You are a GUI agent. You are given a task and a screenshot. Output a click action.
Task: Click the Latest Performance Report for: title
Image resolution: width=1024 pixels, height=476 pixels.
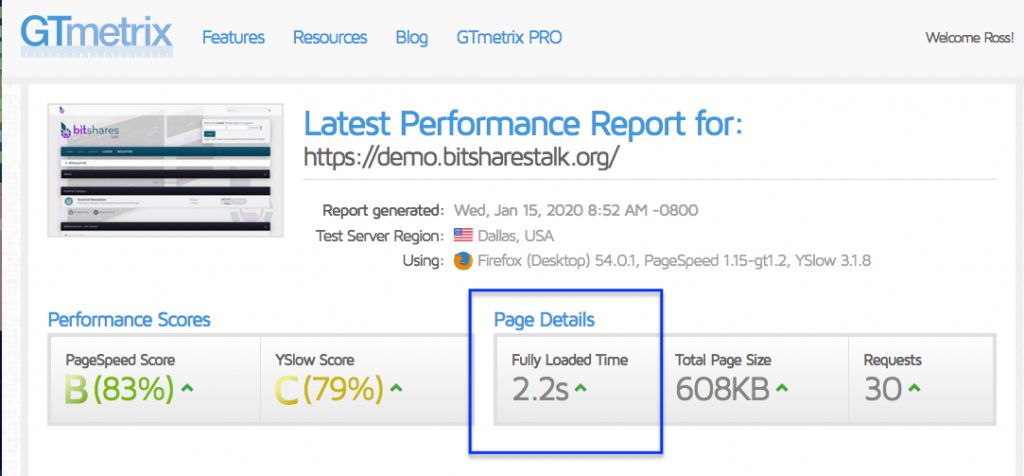(523, 122)
